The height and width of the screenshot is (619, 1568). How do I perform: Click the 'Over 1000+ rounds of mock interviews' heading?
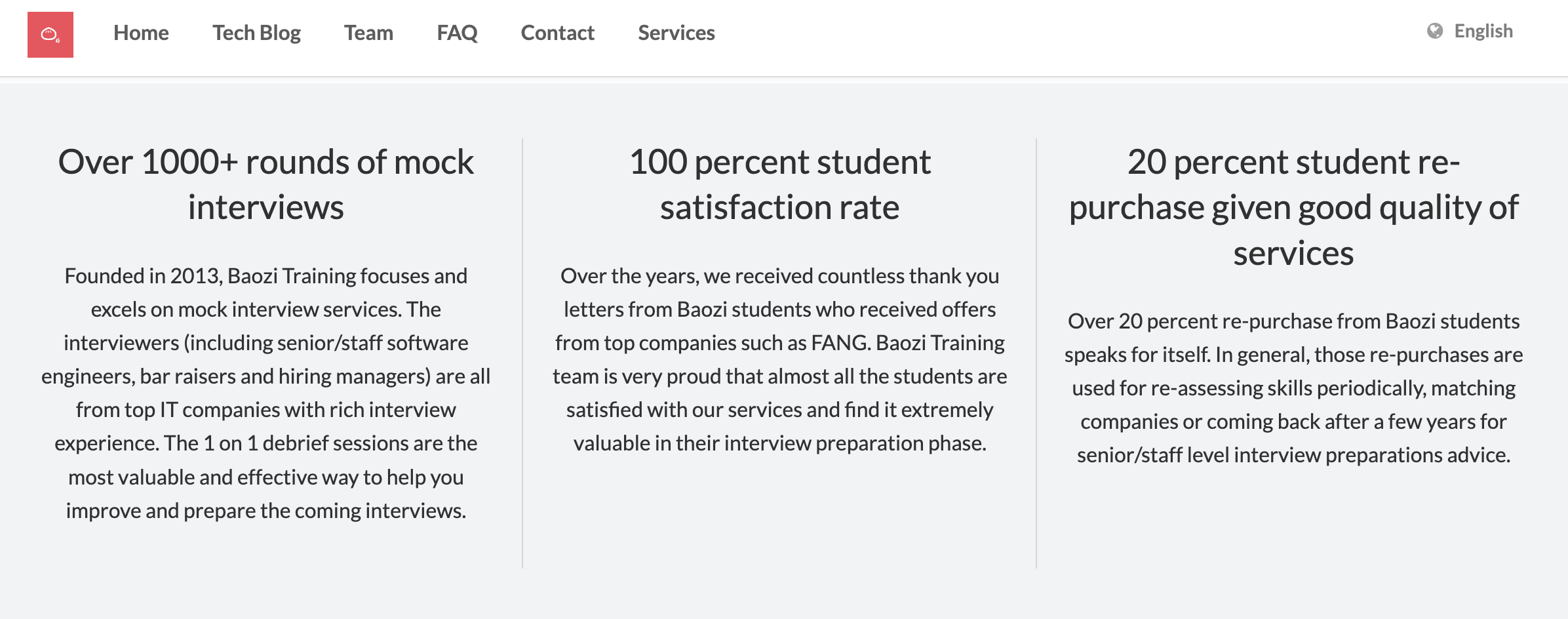pyautogui.click(x=266, y=184)
